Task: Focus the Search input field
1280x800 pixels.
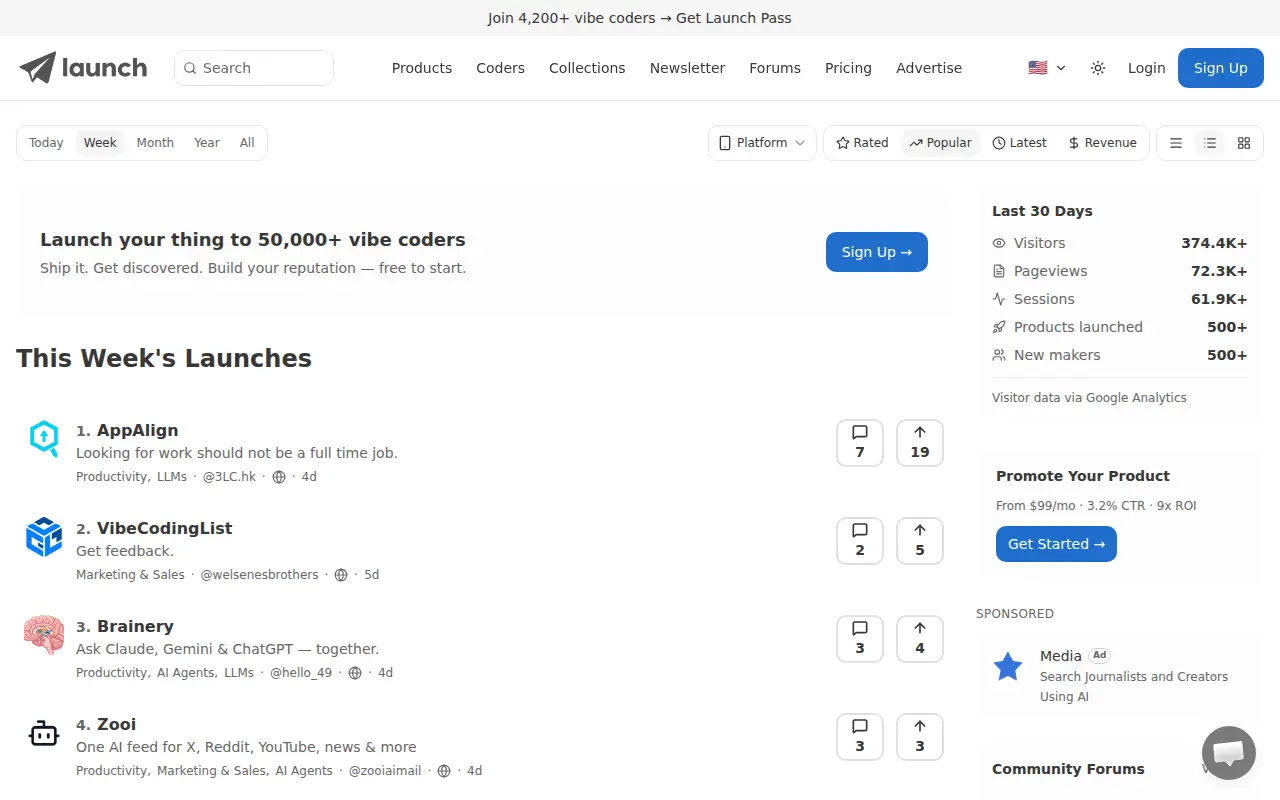Action: pos(254,68)
